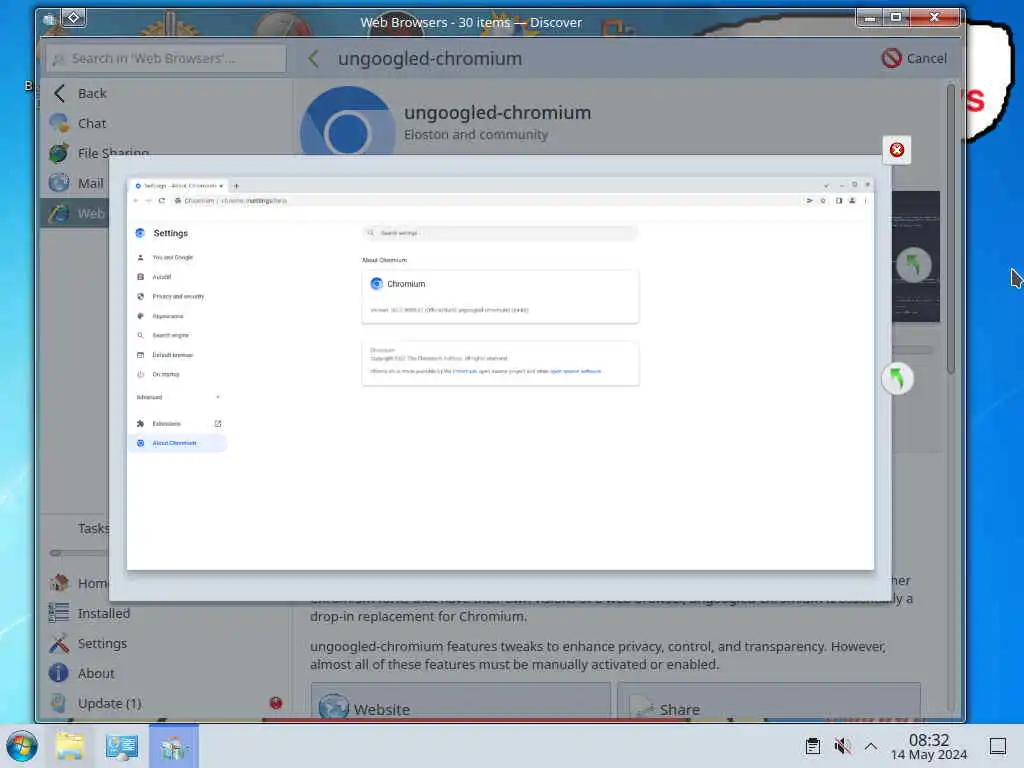
Task: Open the Chat category
Action: click(x=166, y=123)
